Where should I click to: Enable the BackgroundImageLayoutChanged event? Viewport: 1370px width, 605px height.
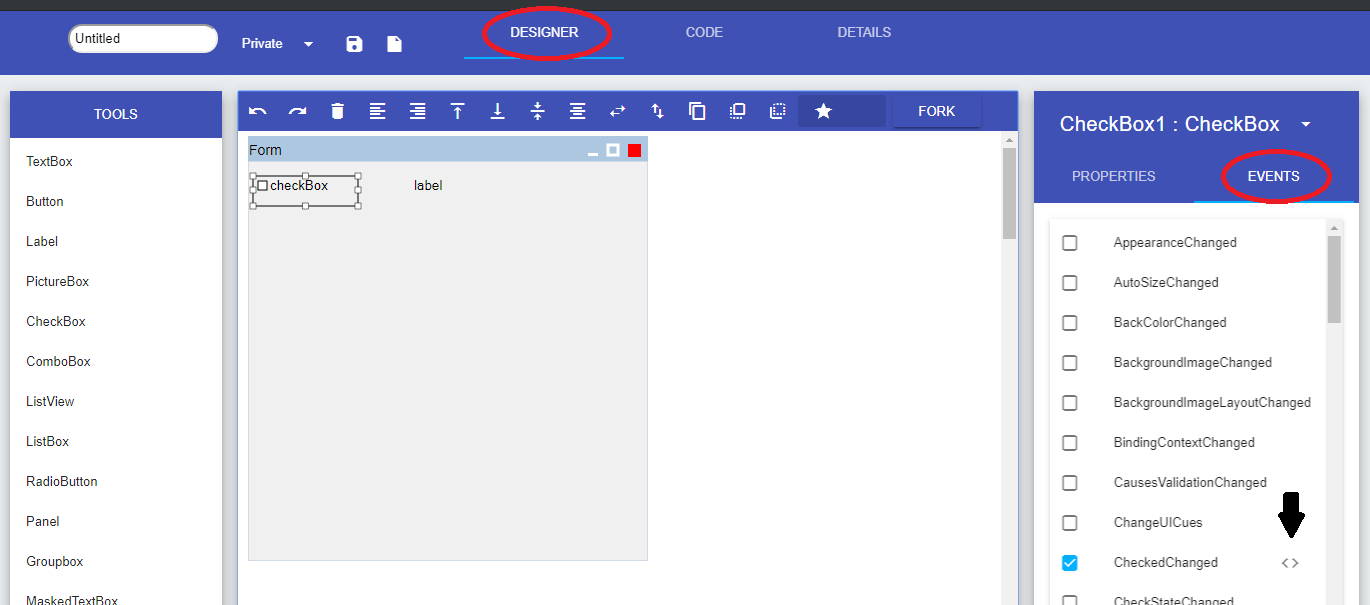tap(1069, 403)
